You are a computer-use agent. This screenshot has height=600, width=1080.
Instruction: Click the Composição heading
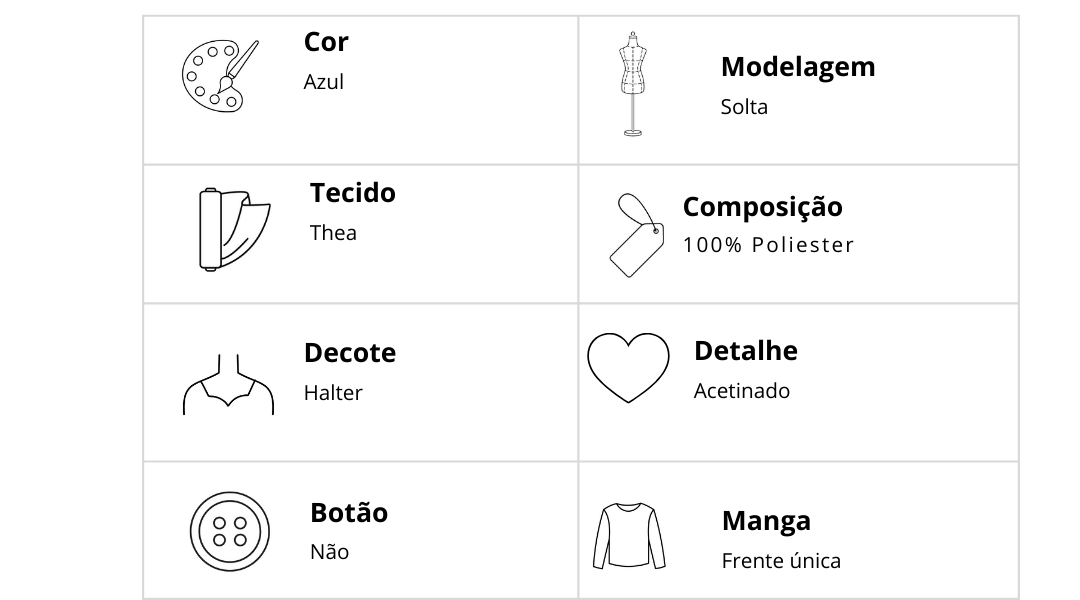pyautogui.click(x=762, y=207)
